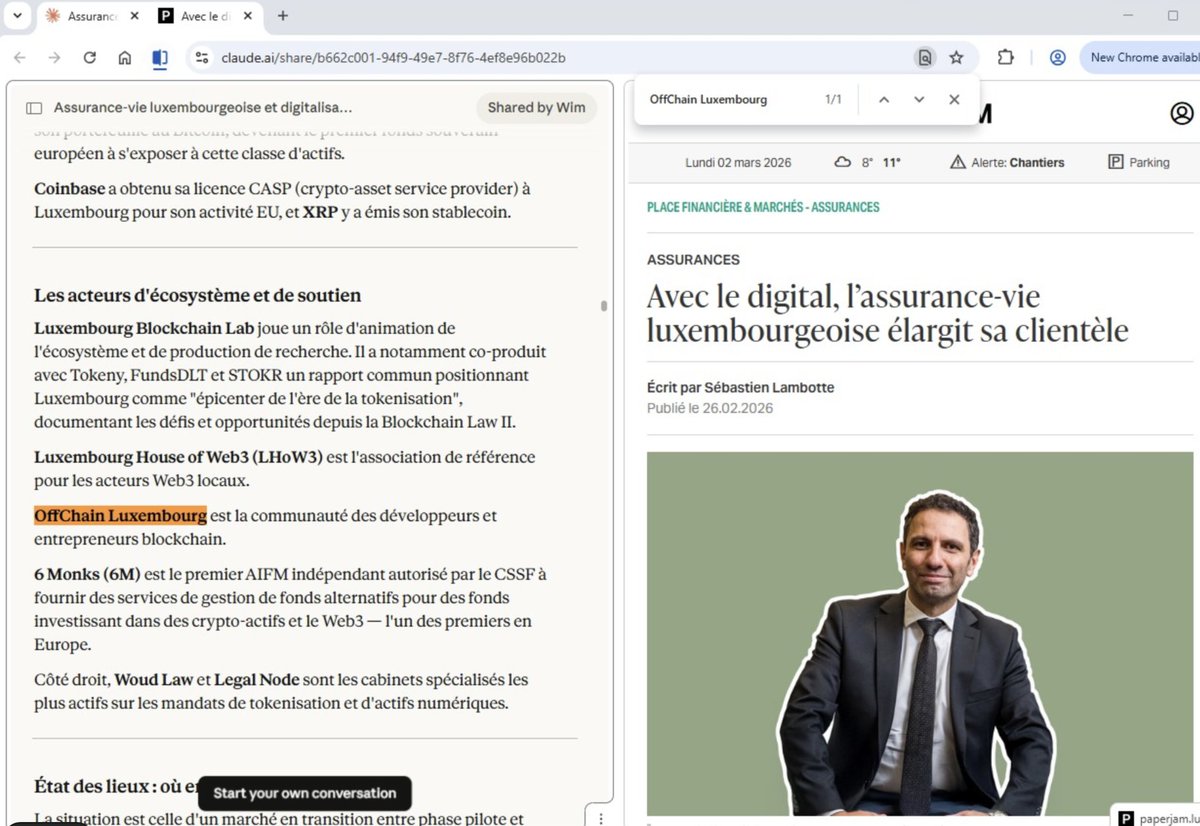This screenshot has height=826, width=1200.
Task: Toggle the Claude sidebar panel icon
Action: [x=34, y=108]
